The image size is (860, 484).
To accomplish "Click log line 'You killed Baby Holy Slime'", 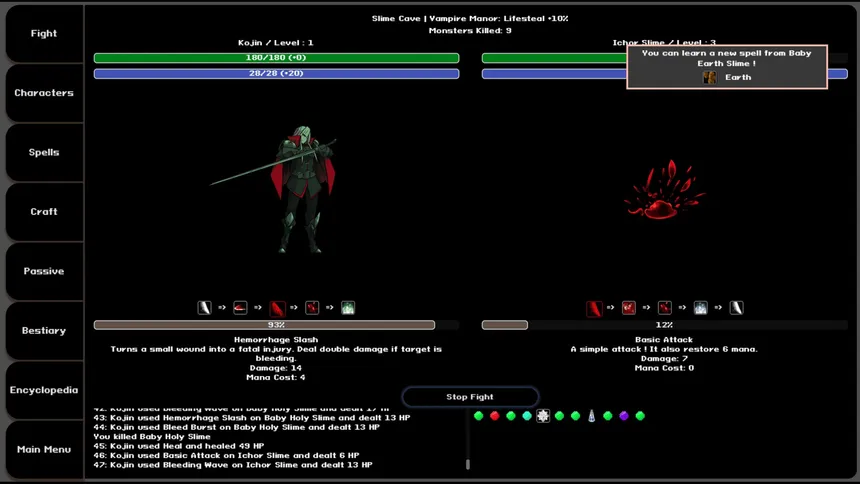I will point(152,437).
